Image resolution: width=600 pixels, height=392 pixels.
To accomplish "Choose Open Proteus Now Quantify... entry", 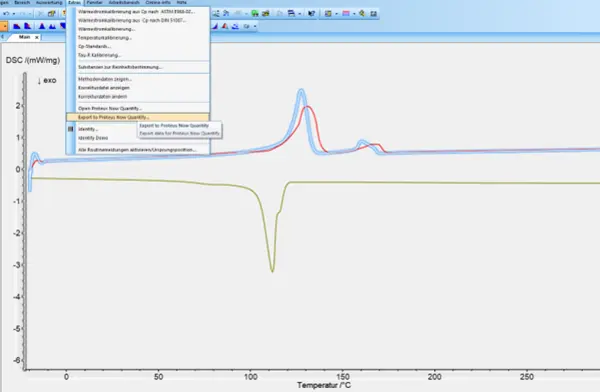I will [x=138, y=108].
